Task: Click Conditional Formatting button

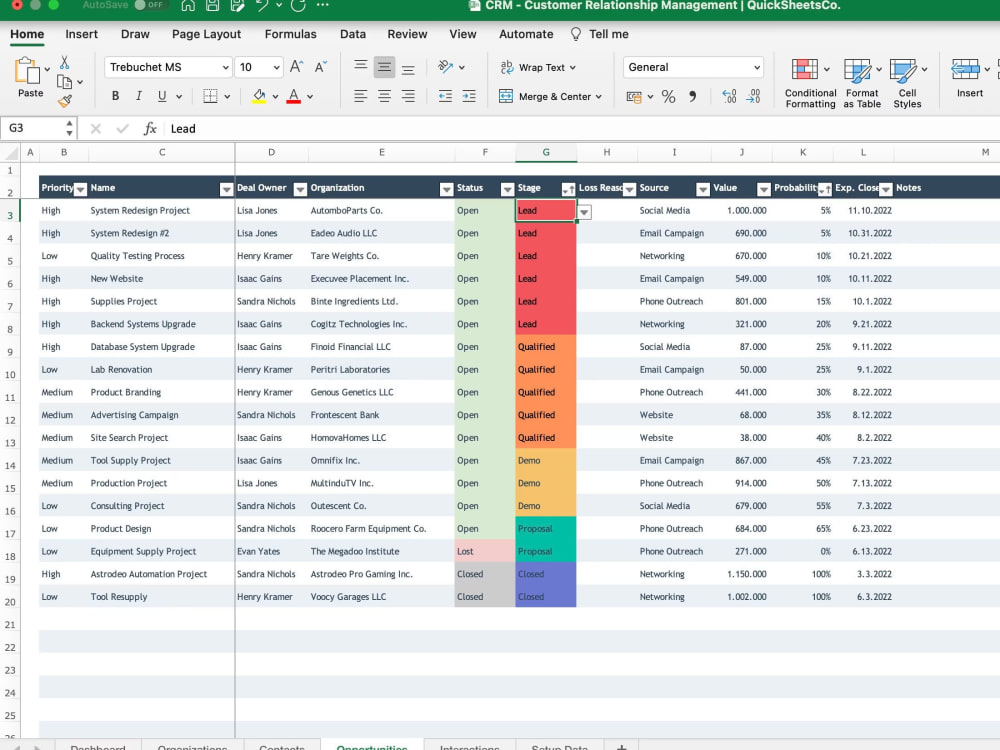Action: click(x=810, y=84)
